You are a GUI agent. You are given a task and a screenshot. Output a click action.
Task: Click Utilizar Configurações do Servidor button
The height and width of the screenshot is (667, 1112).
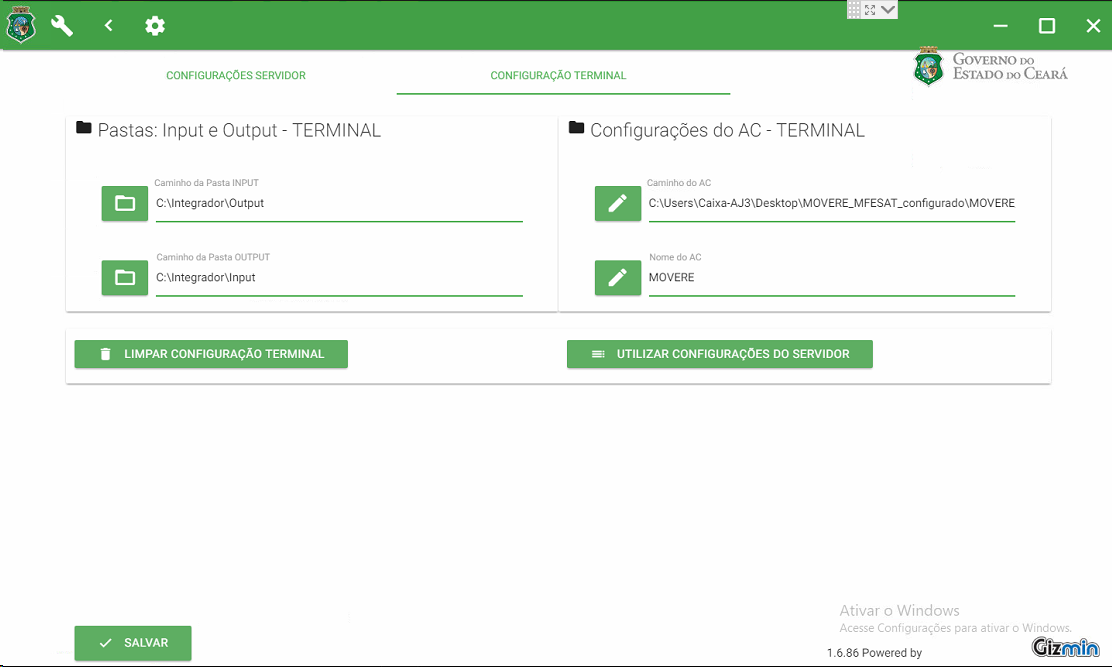[x=720, y=354]
